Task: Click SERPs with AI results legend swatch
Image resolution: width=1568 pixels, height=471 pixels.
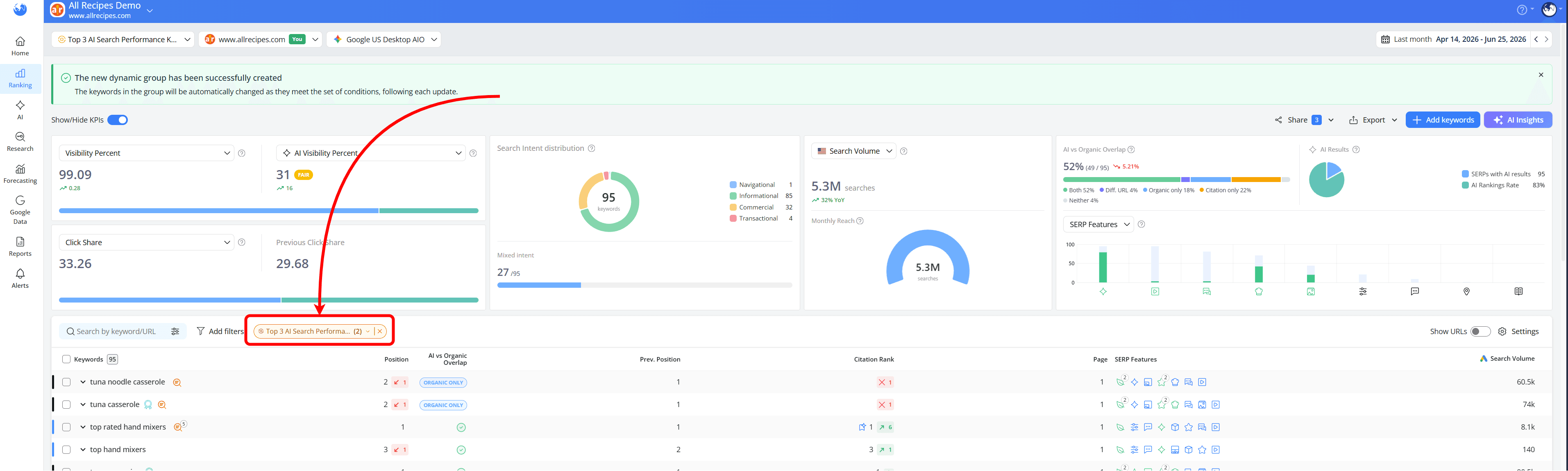Action: pos(1465,174)
